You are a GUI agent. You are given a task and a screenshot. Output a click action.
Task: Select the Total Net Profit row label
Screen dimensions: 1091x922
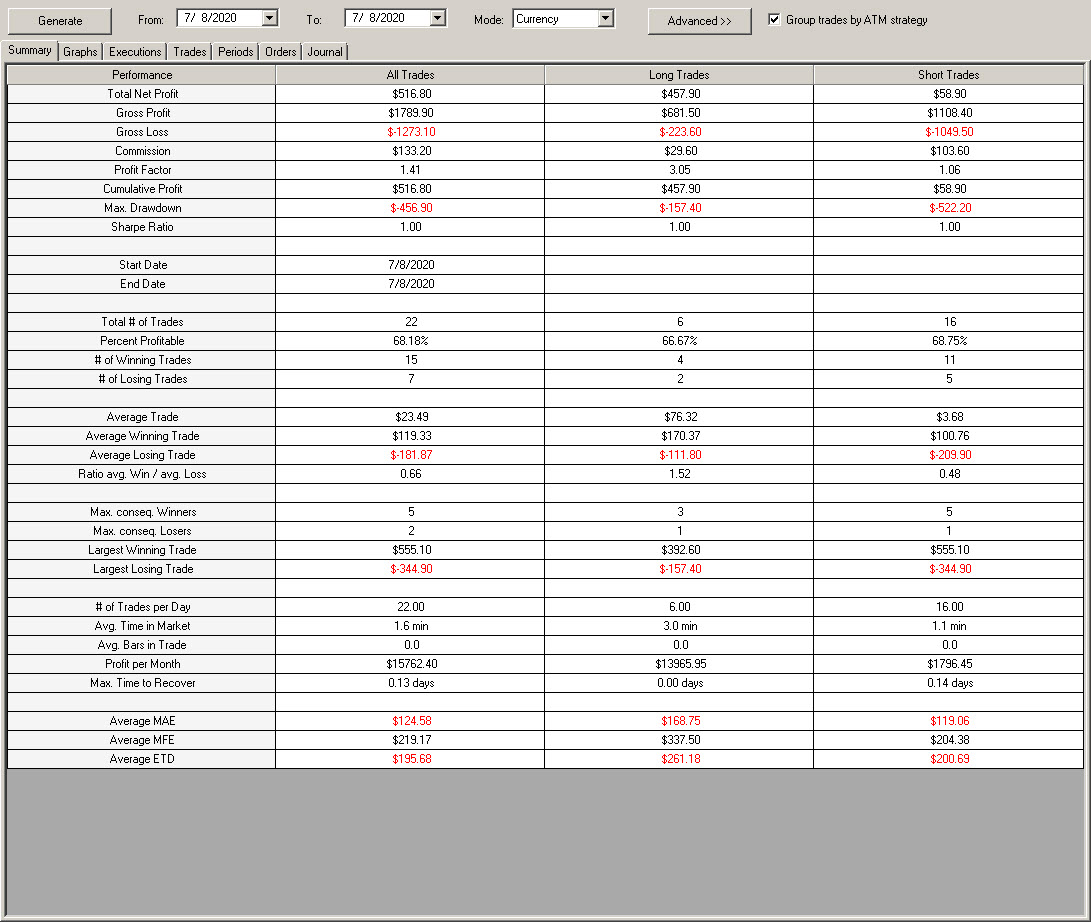pyautogui.click(x=142, y=94)
